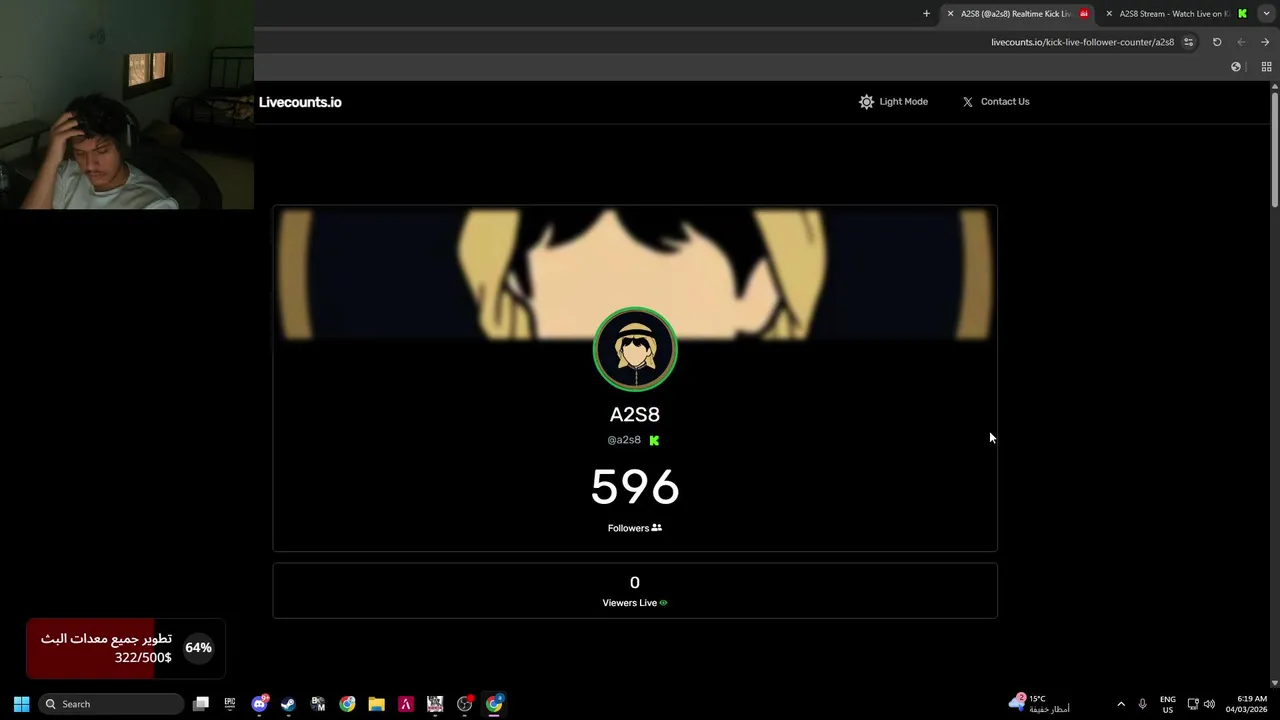Screen dimensions: 1280x720
Task: Open File Explorer from taskbar
Action: tap(376, 704)
